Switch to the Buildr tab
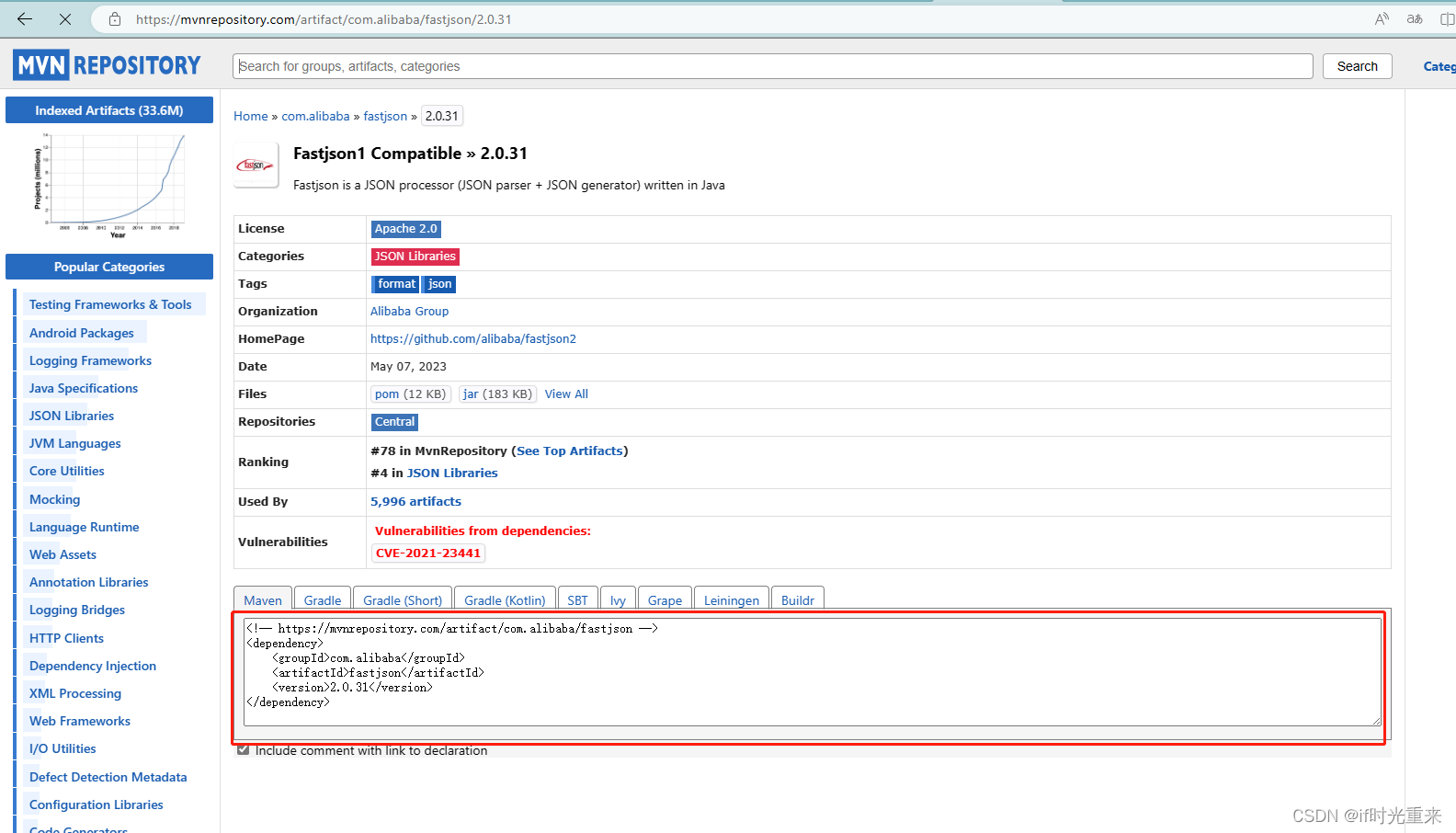This screenshot has height=833, width=1456. coord(798,599)
